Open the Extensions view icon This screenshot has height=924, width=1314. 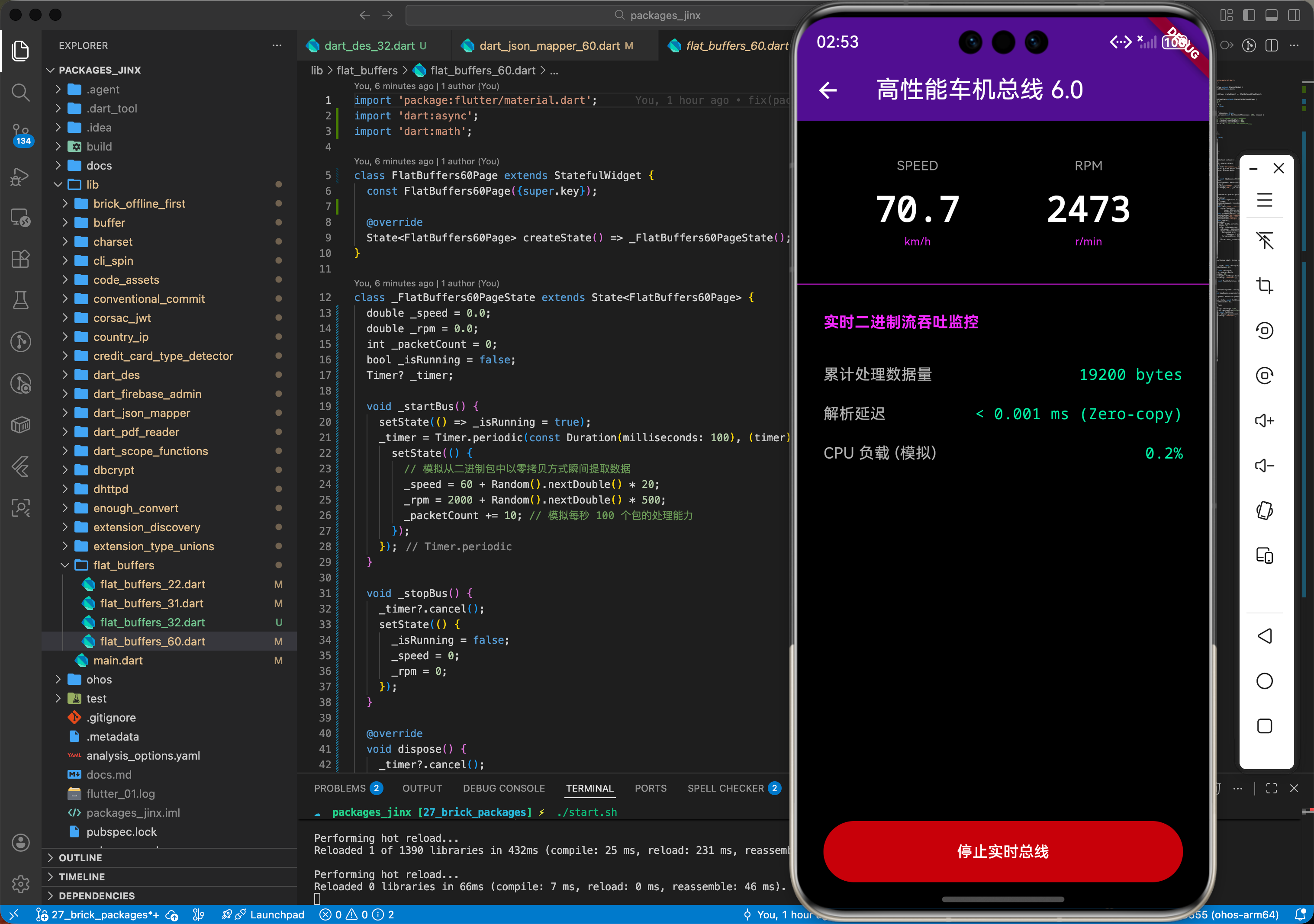point(21,259)
